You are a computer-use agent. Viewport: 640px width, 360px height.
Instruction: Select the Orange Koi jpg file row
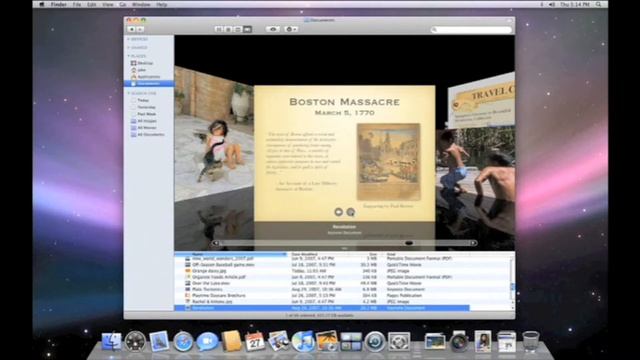tap(322, 271)
